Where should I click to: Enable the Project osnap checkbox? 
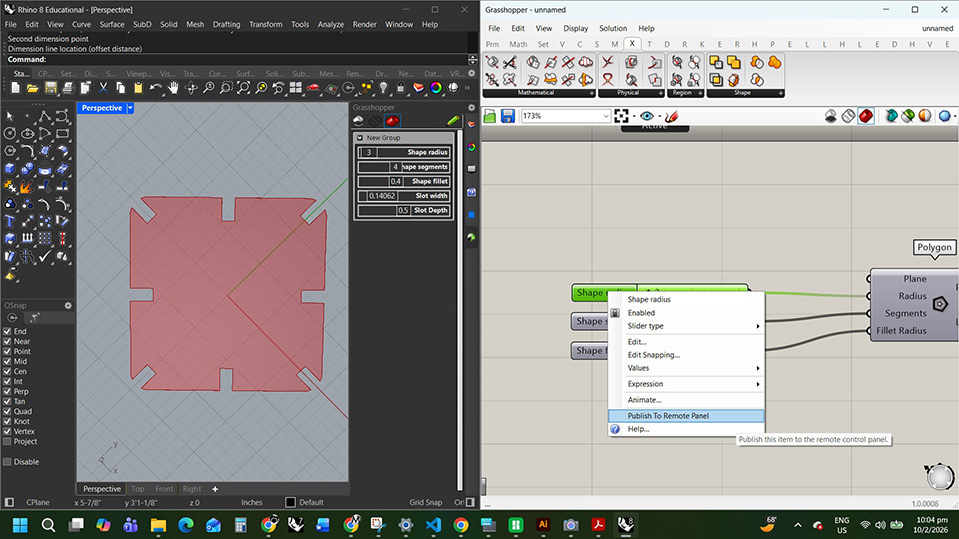[8, 441]
